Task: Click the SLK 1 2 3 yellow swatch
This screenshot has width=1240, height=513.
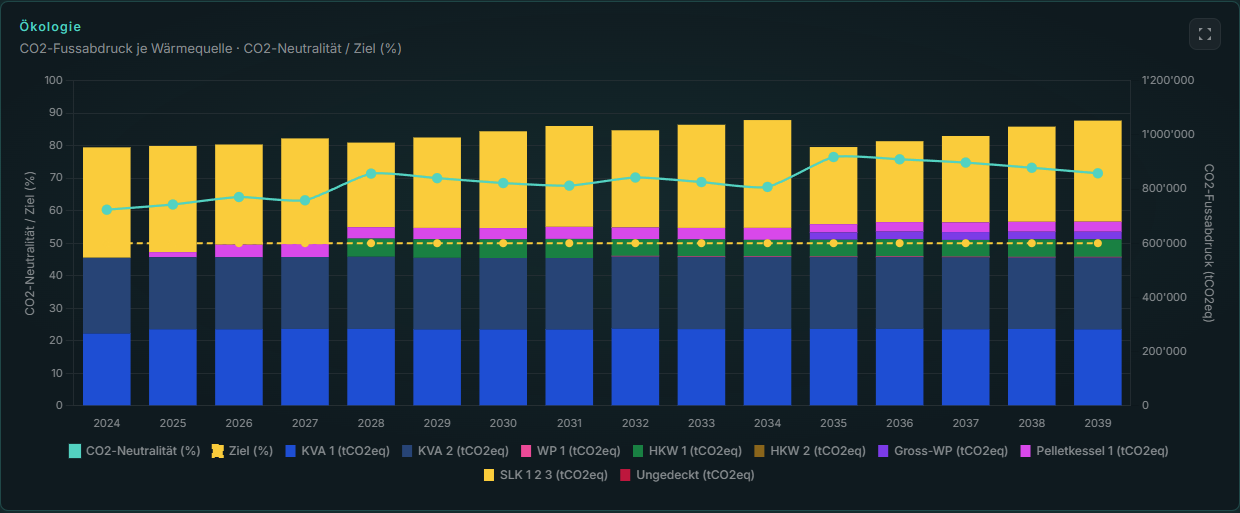Action: (489, 474)
